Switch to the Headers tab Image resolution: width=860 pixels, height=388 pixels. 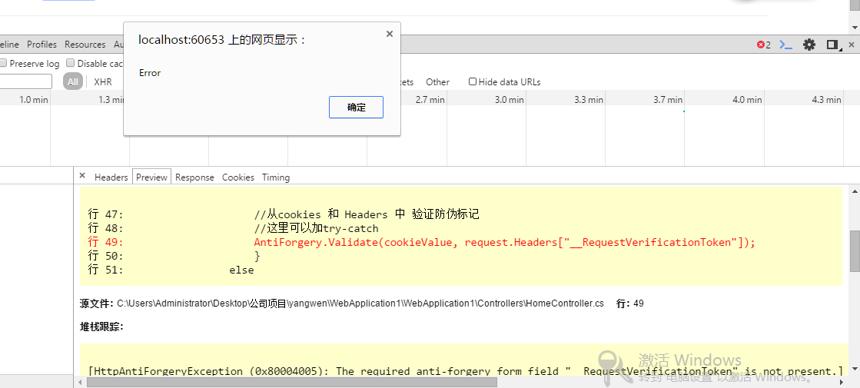point(111,177)
